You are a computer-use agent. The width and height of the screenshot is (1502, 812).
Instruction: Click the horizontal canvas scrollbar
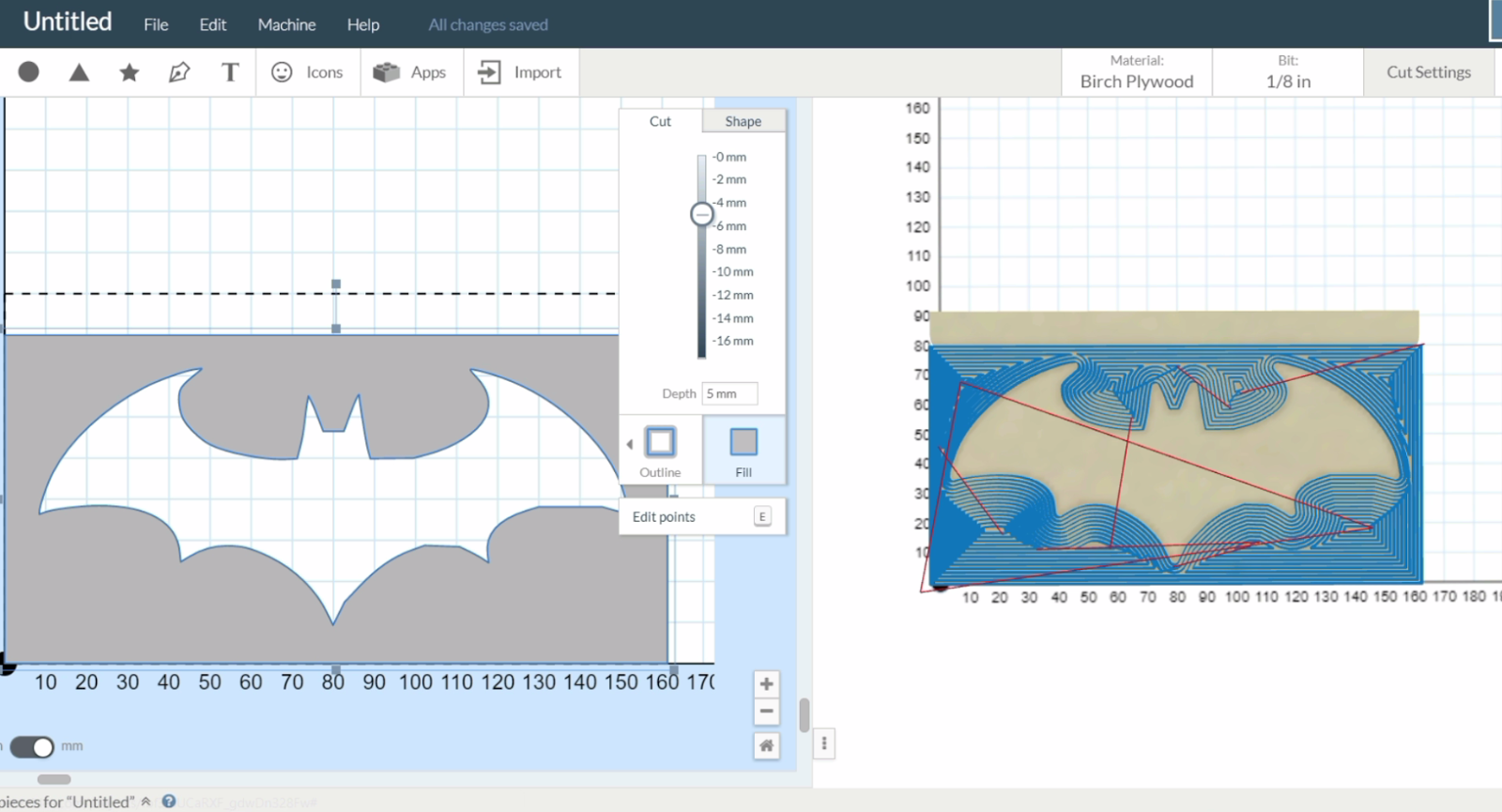[x=54, y=779]
